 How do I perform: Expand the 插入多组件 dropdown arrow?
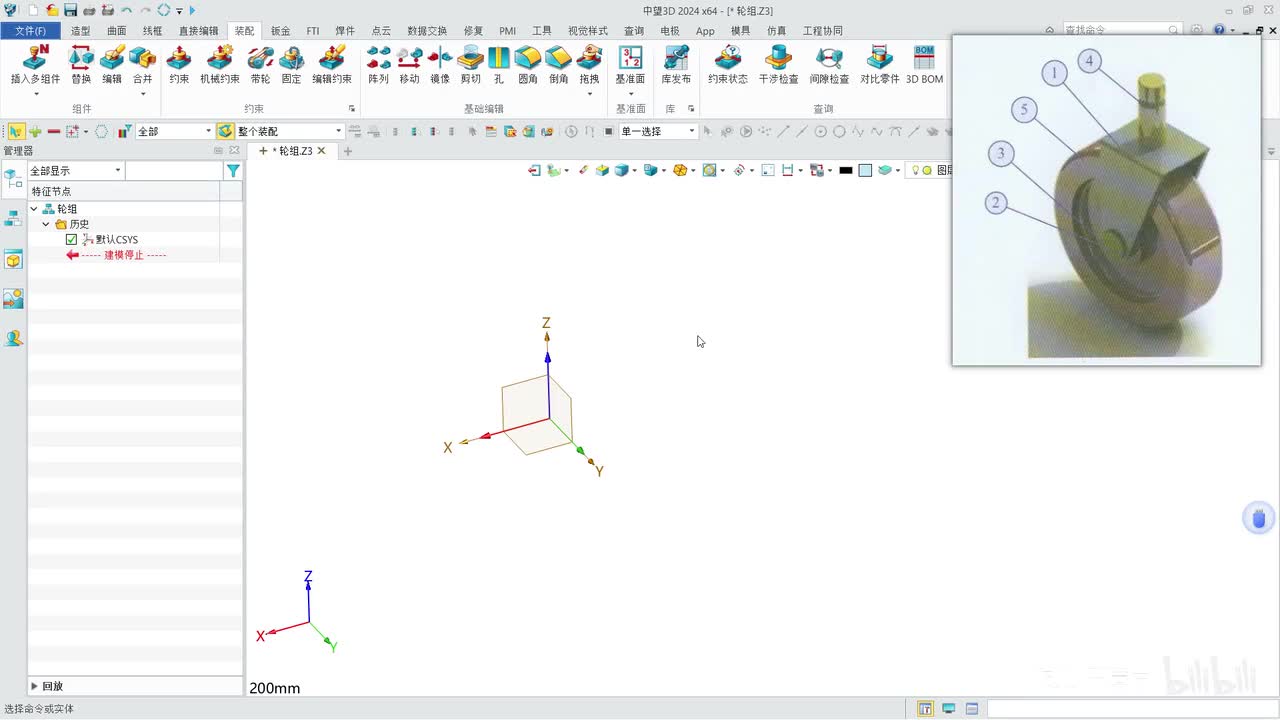(35, 94)
